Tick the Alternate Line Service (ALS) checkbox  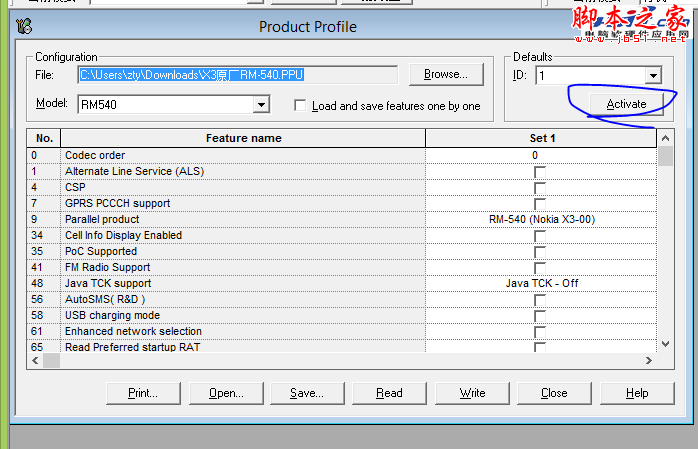click(540, 172)
